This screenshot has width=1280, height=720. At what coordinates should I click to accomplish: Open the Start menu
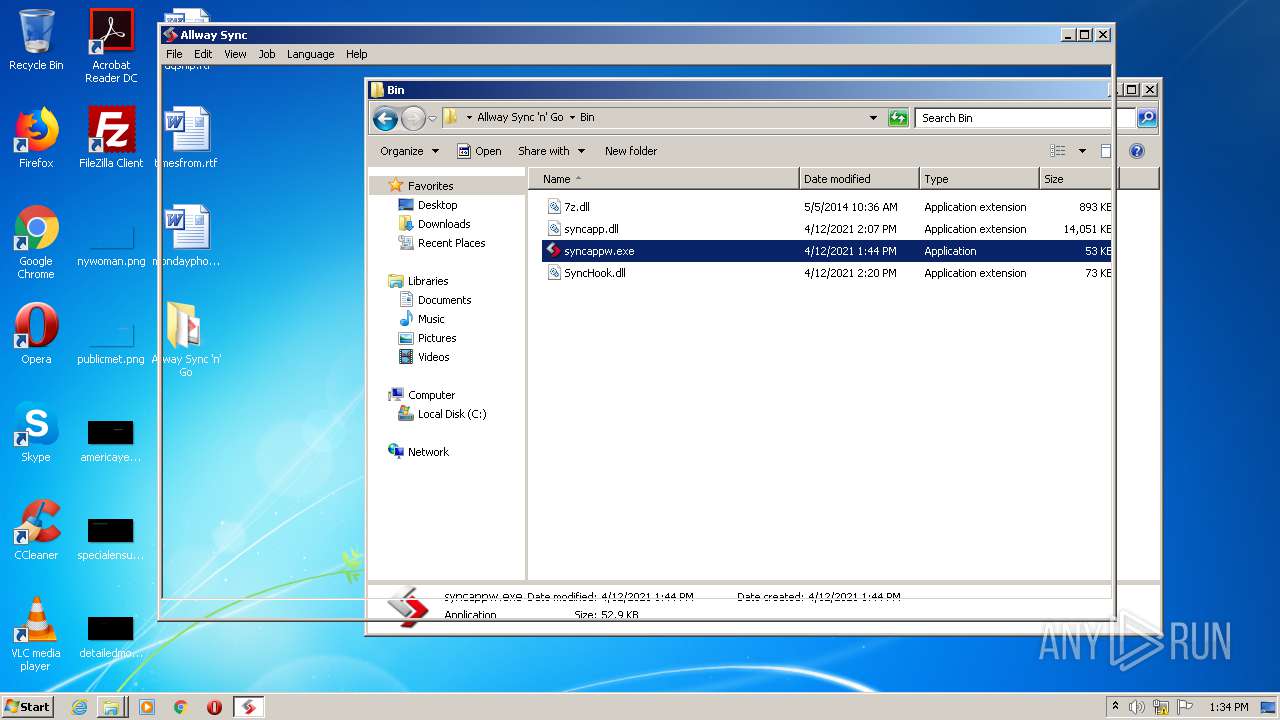28,707
